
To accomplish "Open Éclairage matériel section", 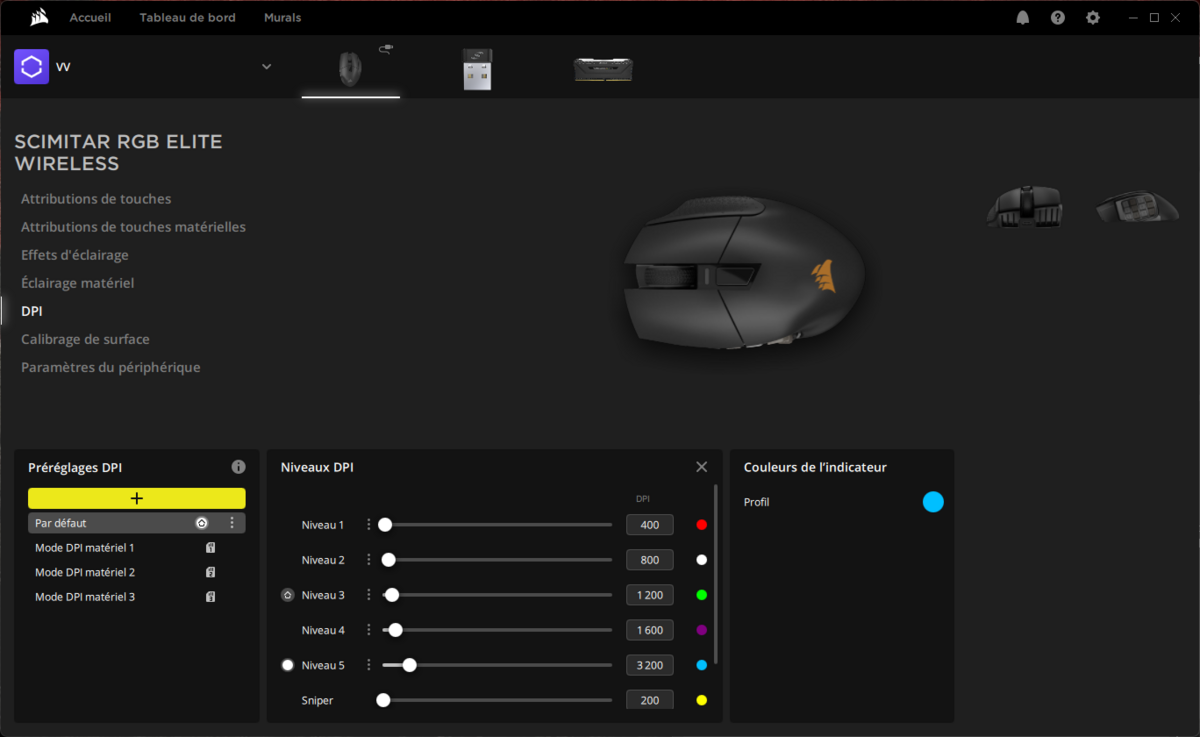I will click(77, 283).
